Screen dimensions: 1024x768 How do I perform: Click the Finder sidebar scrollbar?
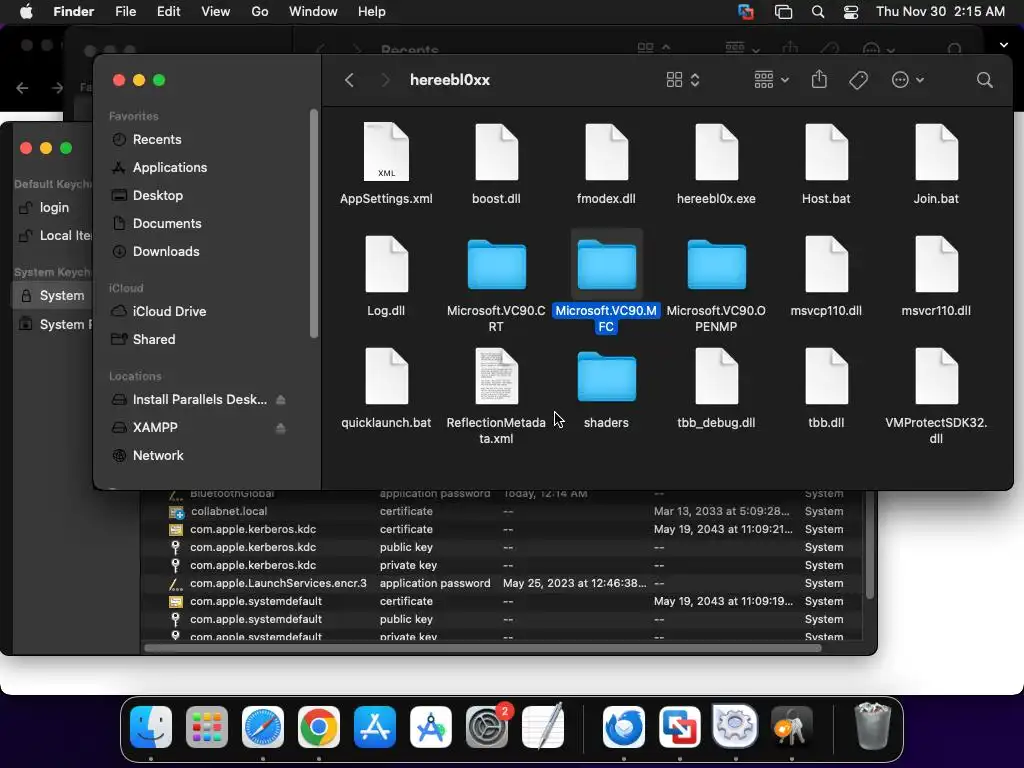click(x=313, y=223)
